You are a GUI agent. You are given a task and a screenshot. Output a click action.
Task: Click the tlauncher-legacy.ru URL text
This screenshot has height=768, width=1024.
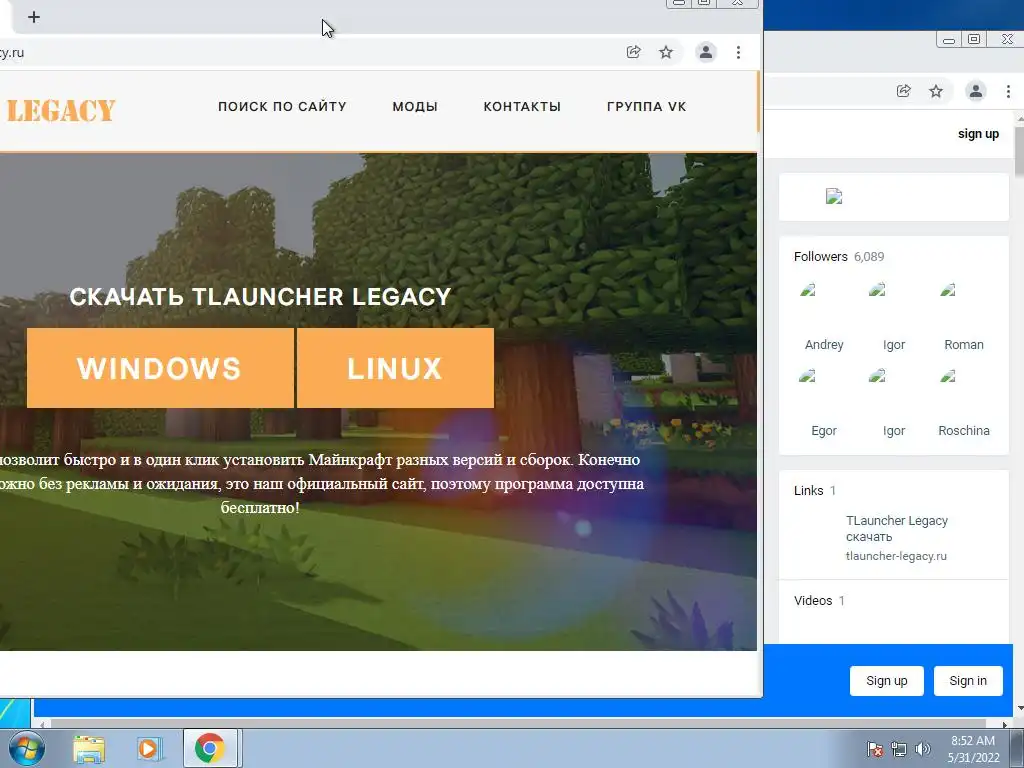(896, 556)
